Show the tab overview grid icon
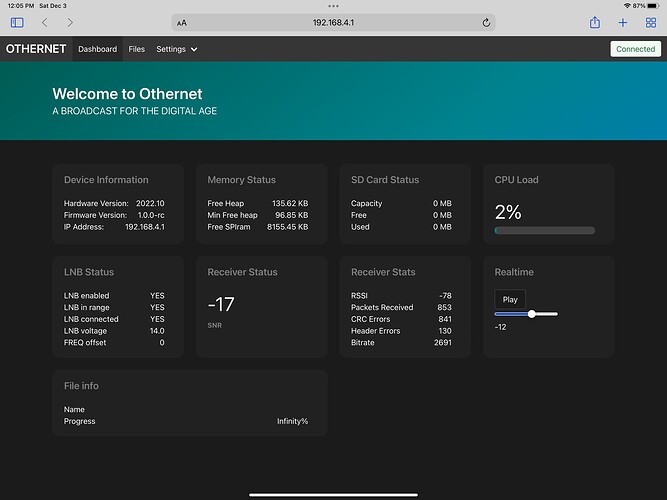Image resolution: width=667 pixels, height=500 pixels. [651, 23]
